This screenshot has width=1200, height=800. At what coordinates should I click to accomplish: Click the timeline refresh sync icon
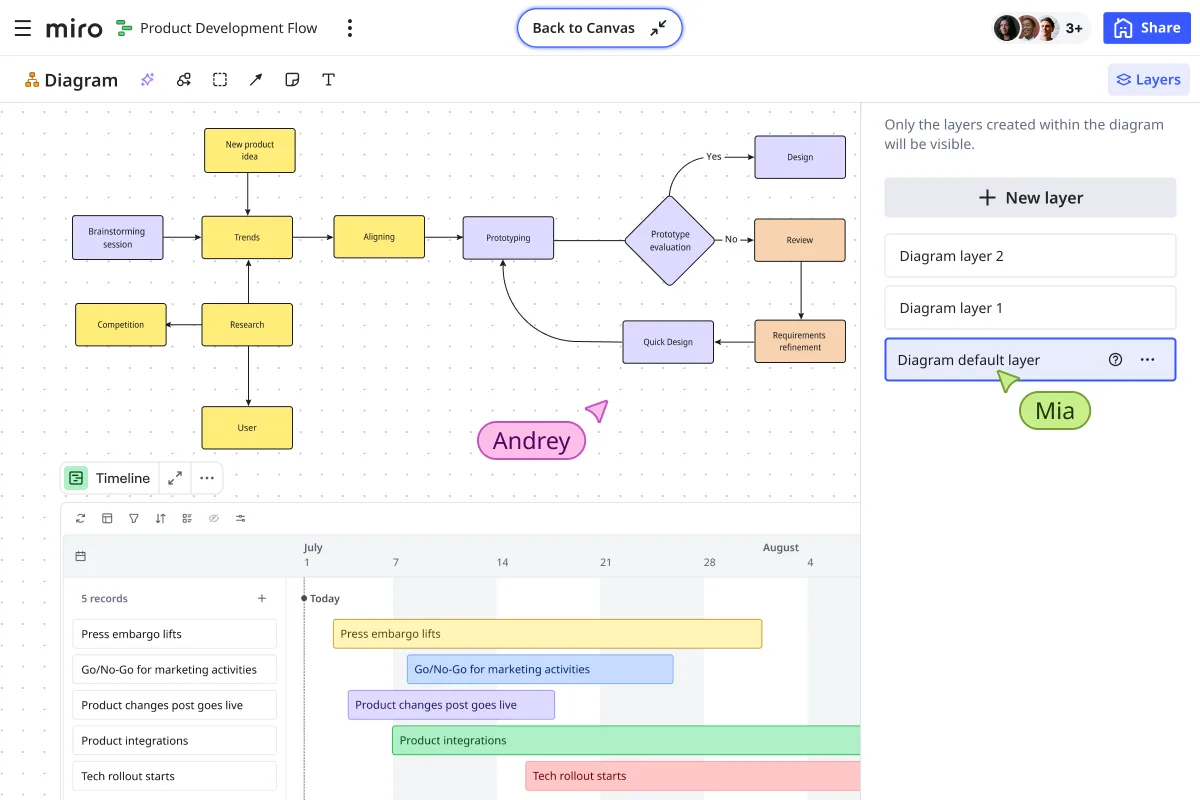(x=81, y=518)
